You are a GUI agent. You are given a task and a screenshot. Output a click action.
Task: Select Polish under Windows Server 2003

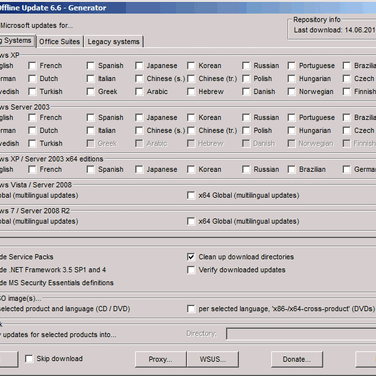246,131
